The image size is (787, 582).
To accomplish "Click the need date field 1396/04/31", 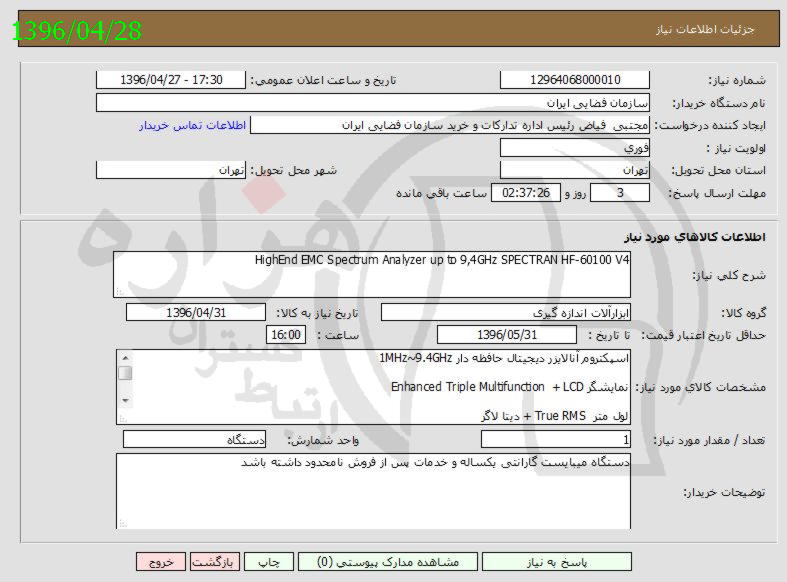I will (196, 313).
